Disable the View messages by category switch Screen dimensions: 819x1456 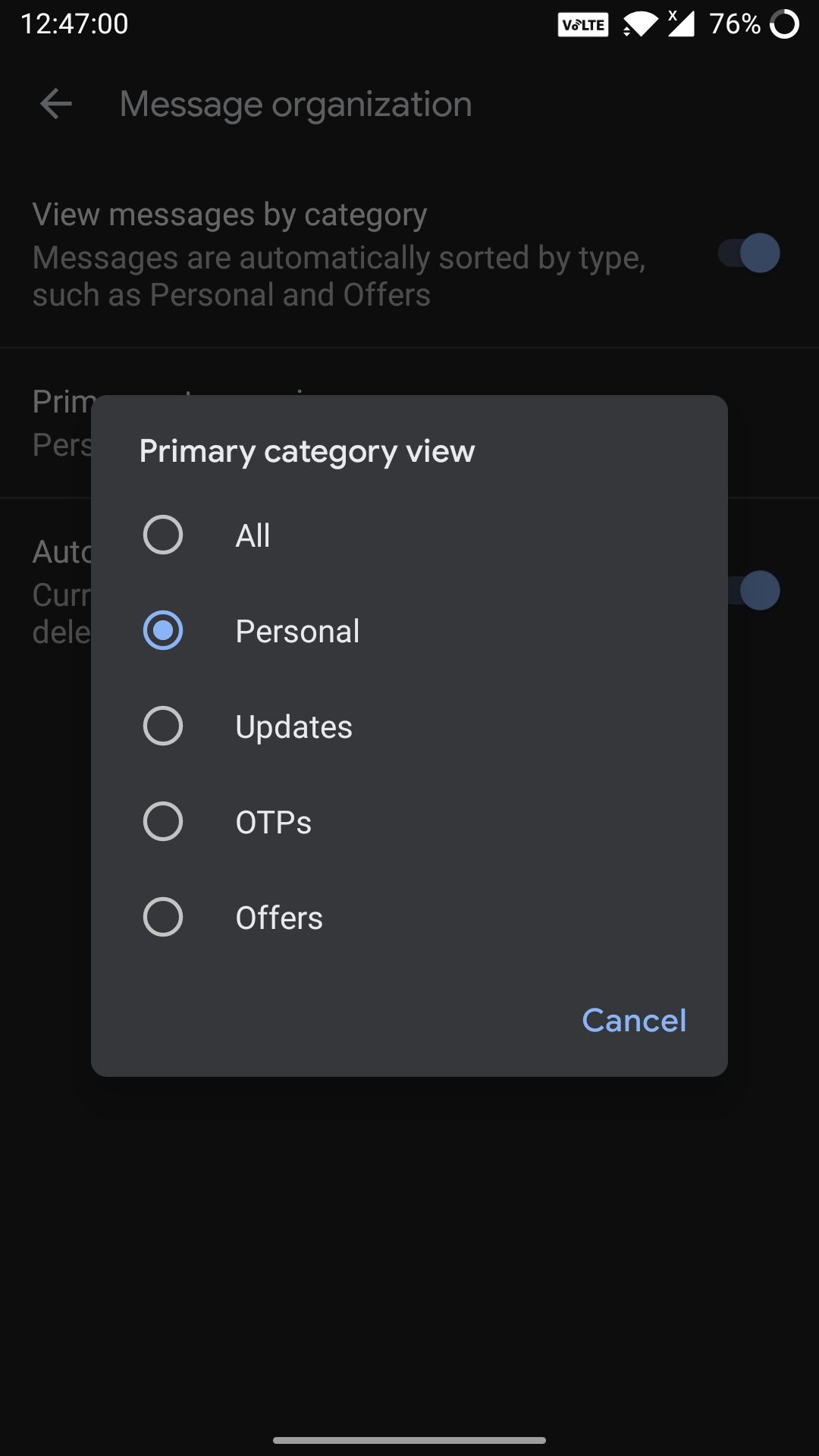click(x=747, y=253)
